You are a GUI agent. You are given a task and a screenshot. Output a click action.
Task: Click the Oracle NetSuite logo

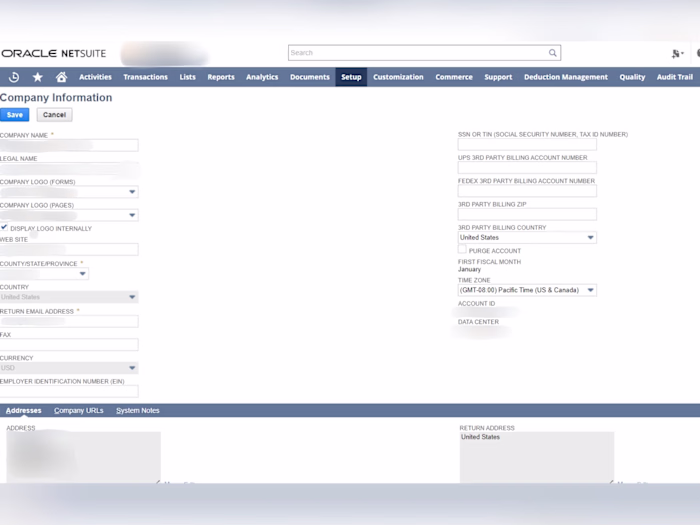coord(54,53)
